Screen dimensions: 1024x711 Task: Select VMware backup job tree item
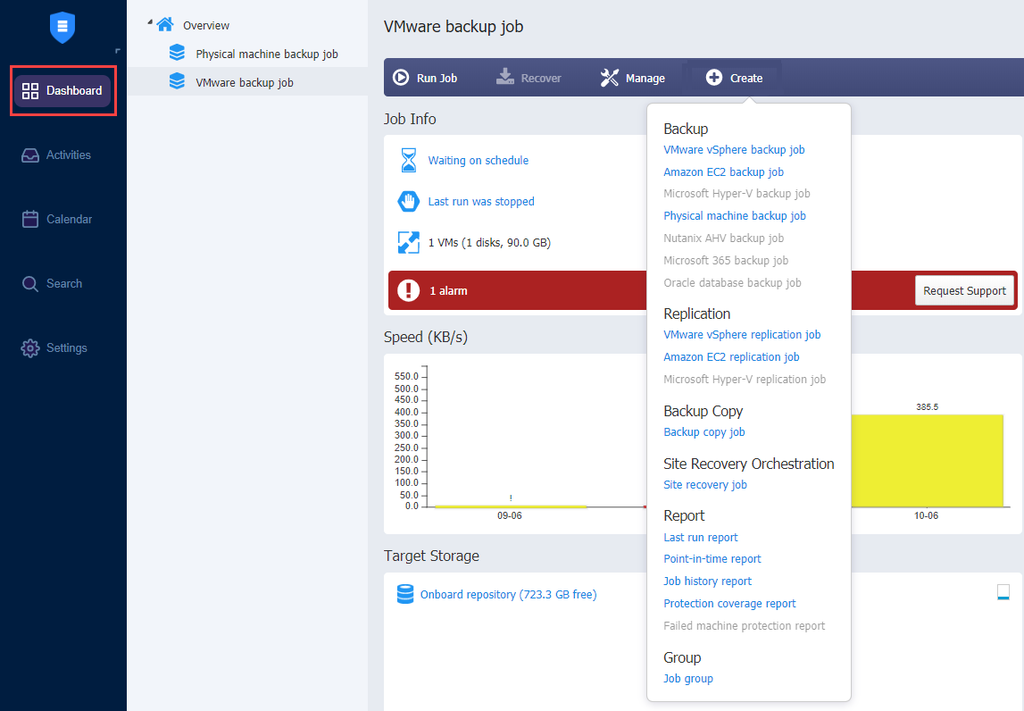pos(244,83)
